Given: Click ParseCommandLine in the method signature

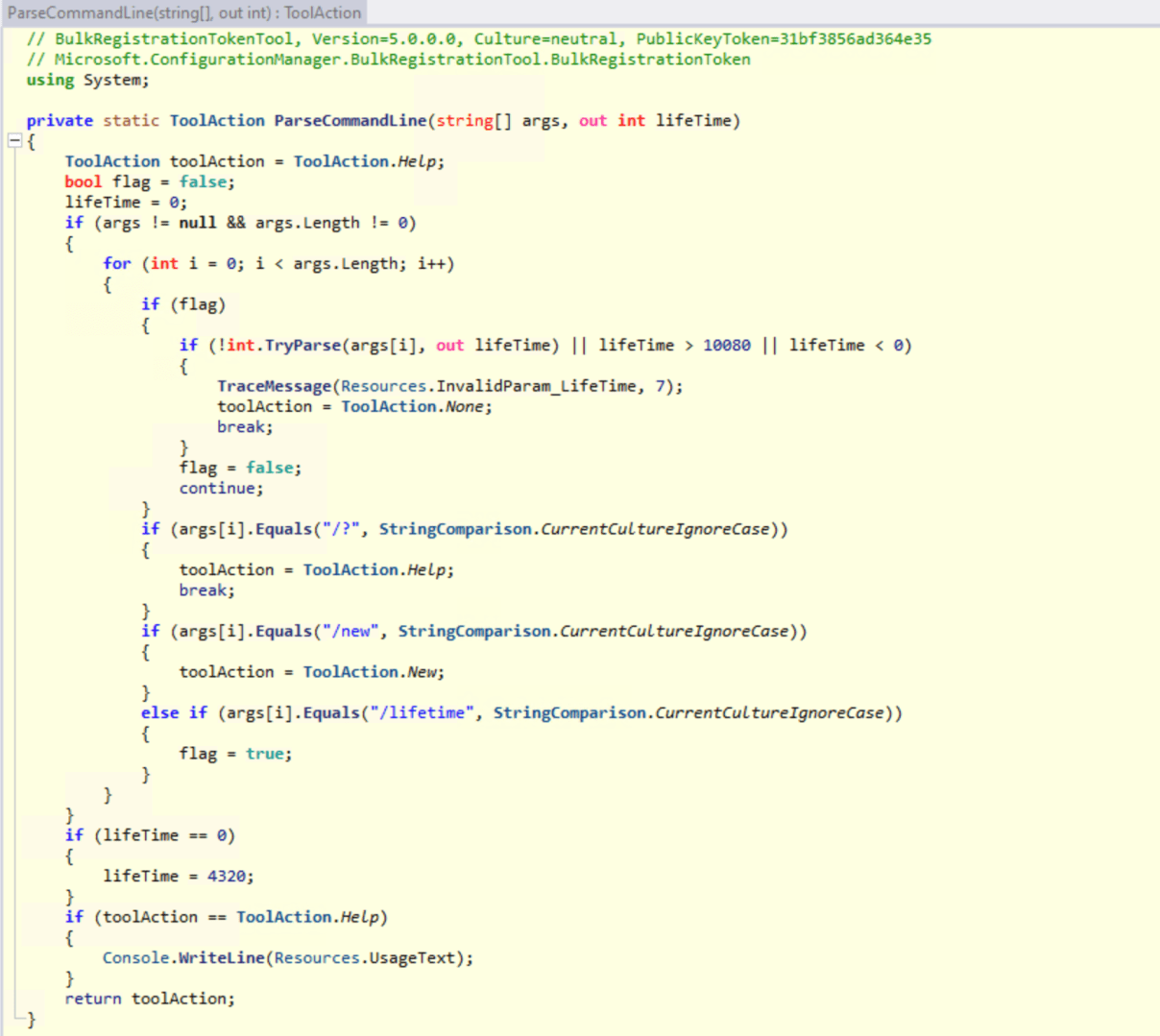Looking at the screenshot, I should click(350, 121).
